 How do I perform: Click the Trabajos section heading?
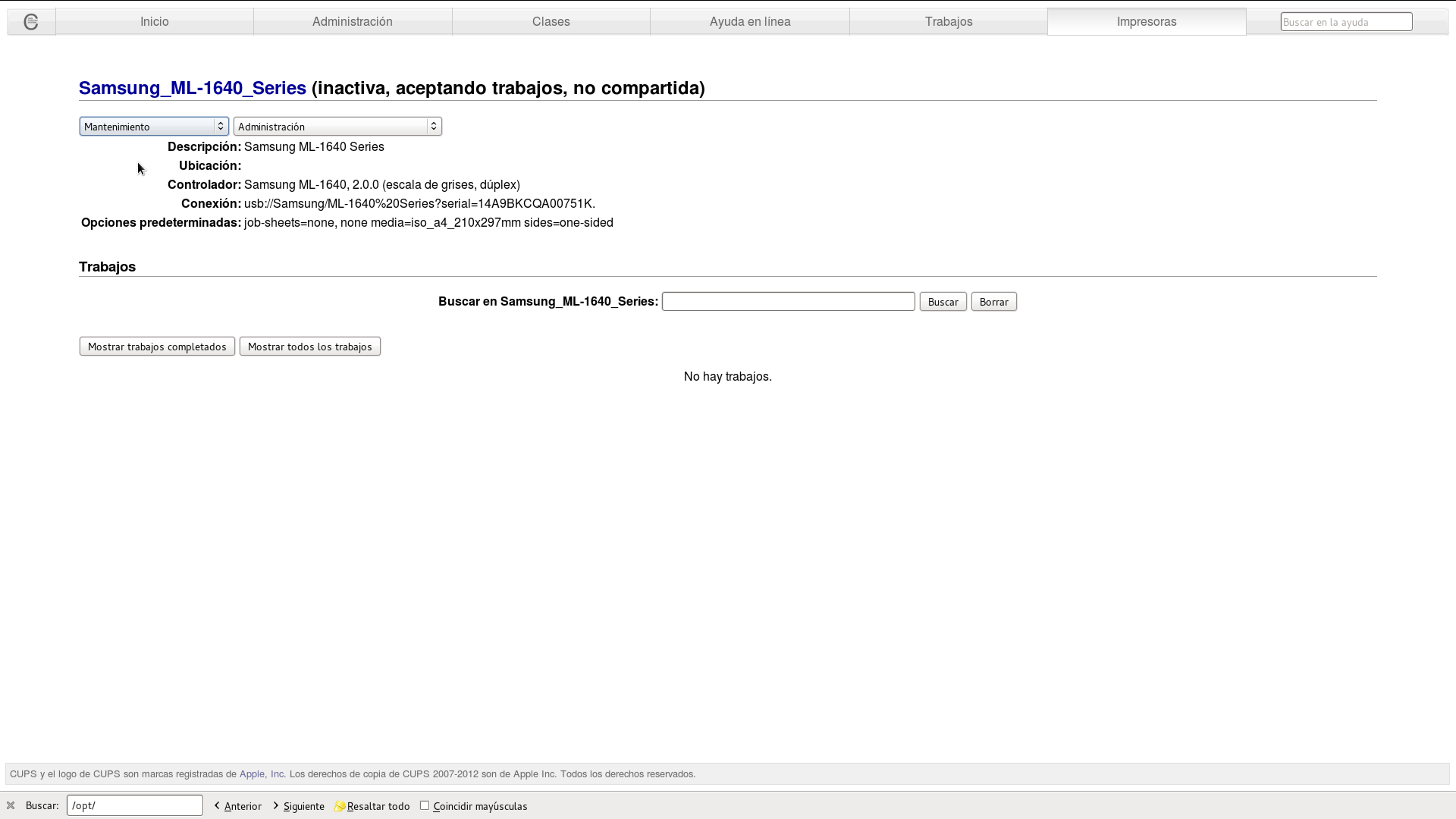108,267
